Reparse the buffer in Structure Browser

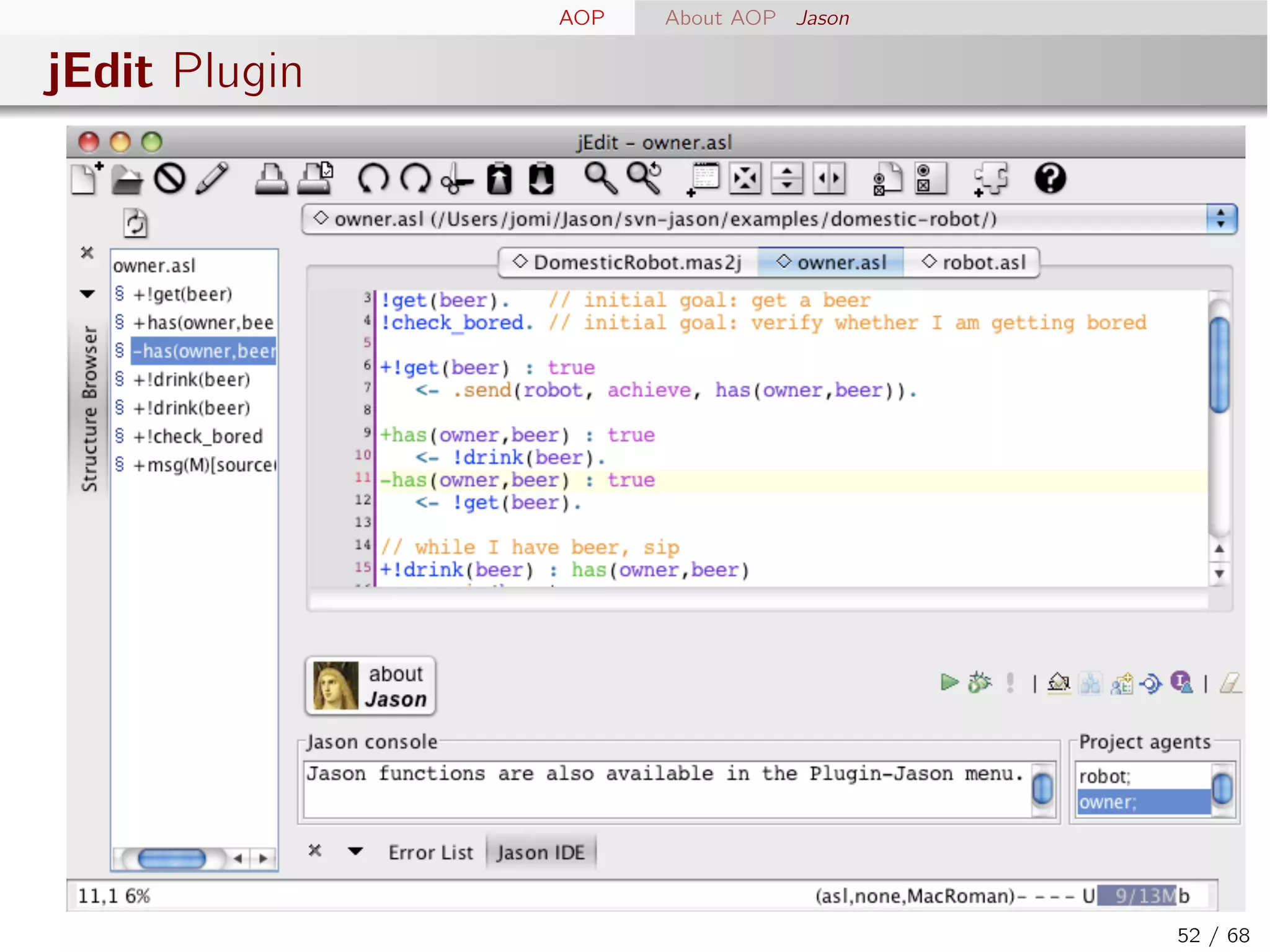pos(135,223)
